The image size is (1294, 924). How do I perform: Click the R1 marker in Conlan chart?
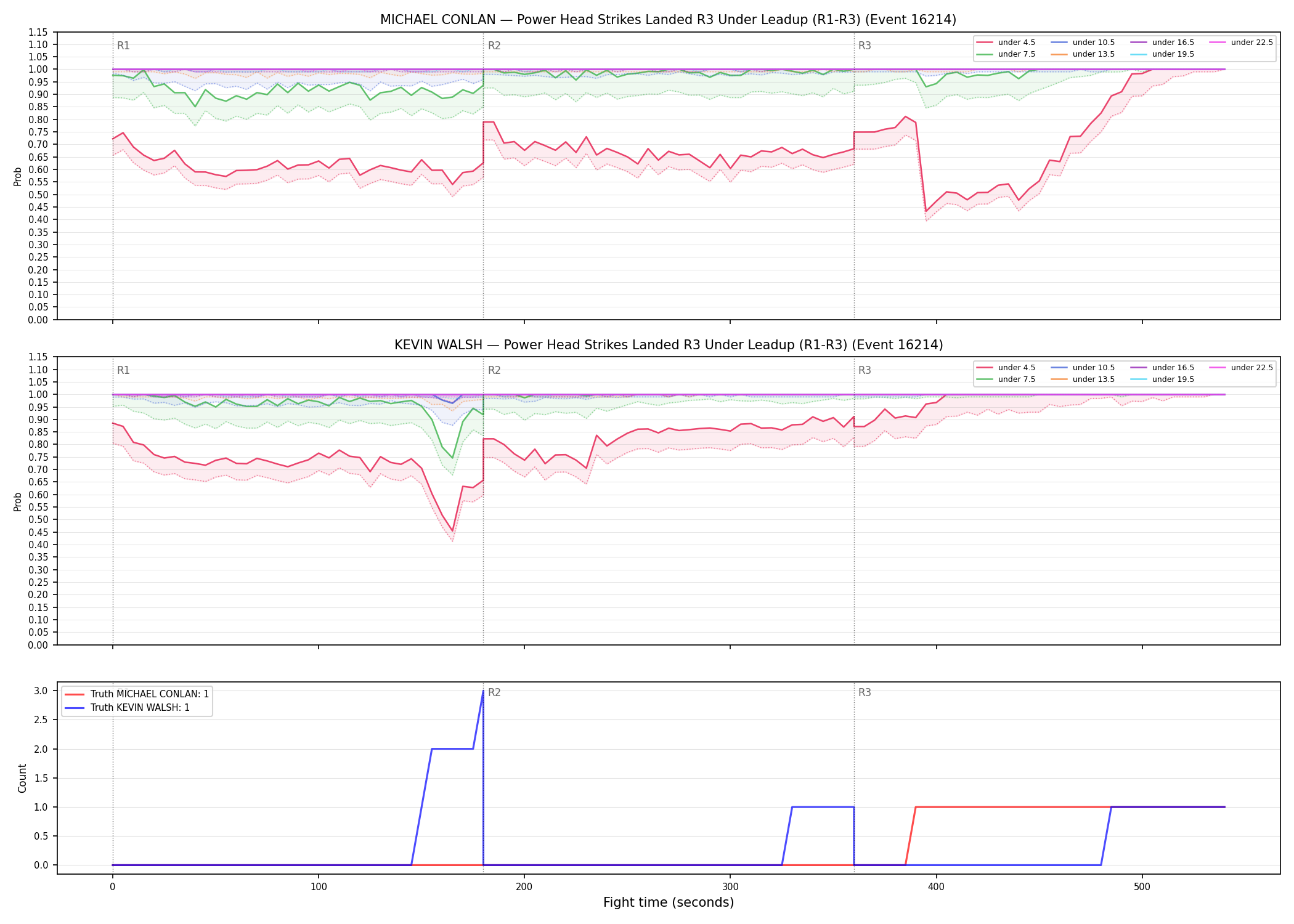[x=123, y=46]
